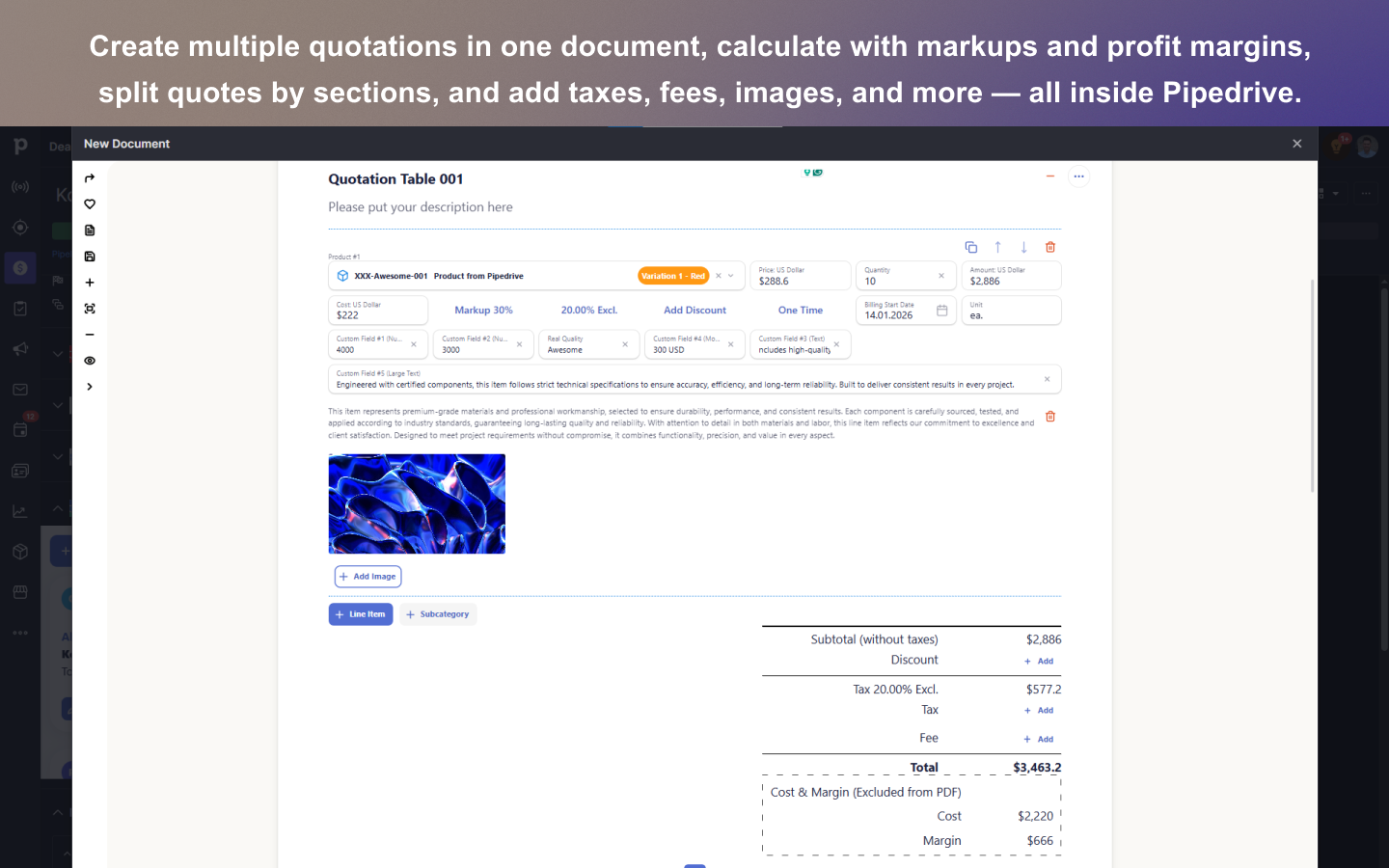Viewport: 1389px width, 868px height.
Task: Open the calendar picker for Billing Start Date
Action: 940,311
